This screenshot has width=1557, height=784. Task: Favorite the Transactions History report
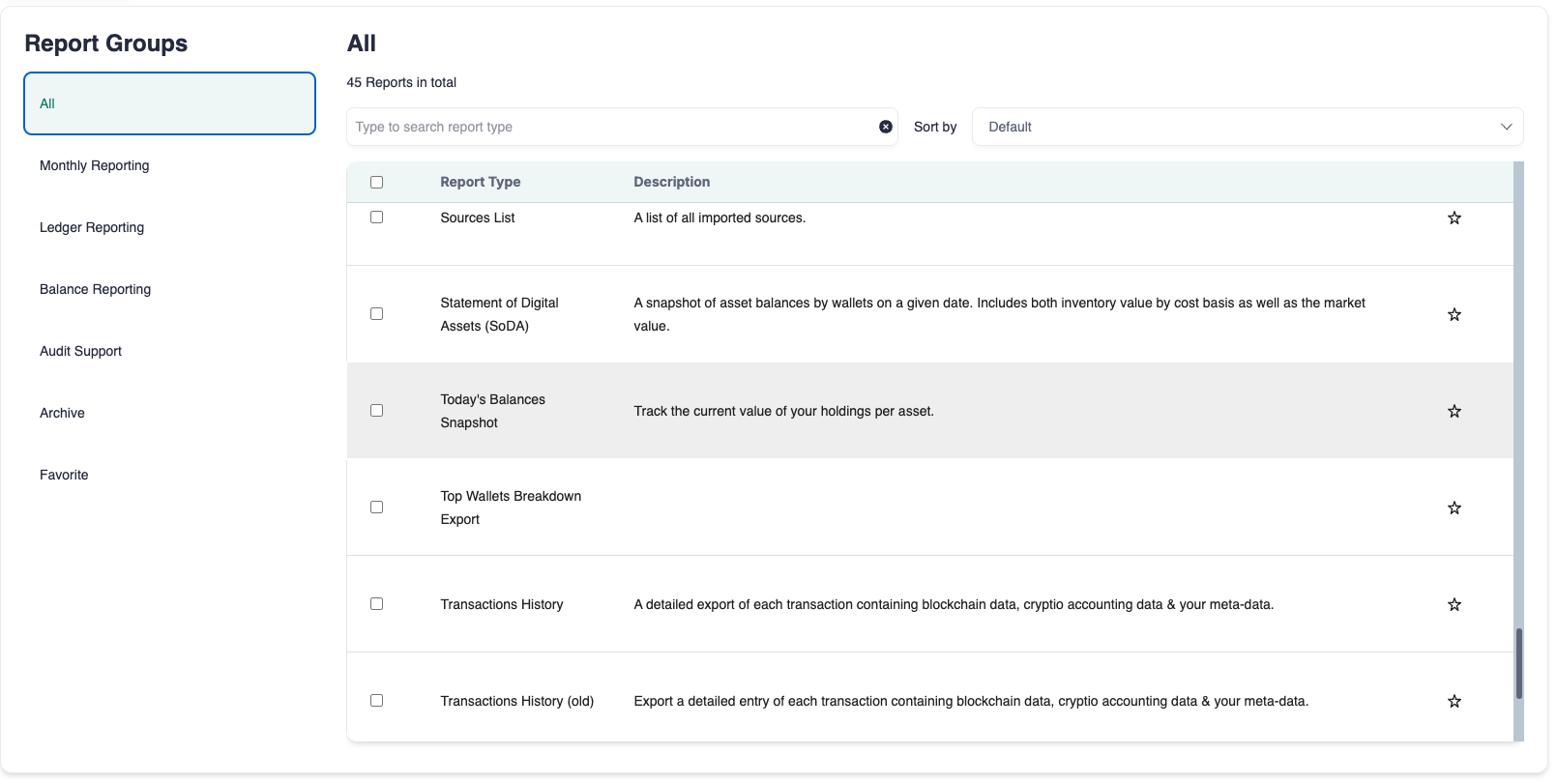click(1454, 605)
